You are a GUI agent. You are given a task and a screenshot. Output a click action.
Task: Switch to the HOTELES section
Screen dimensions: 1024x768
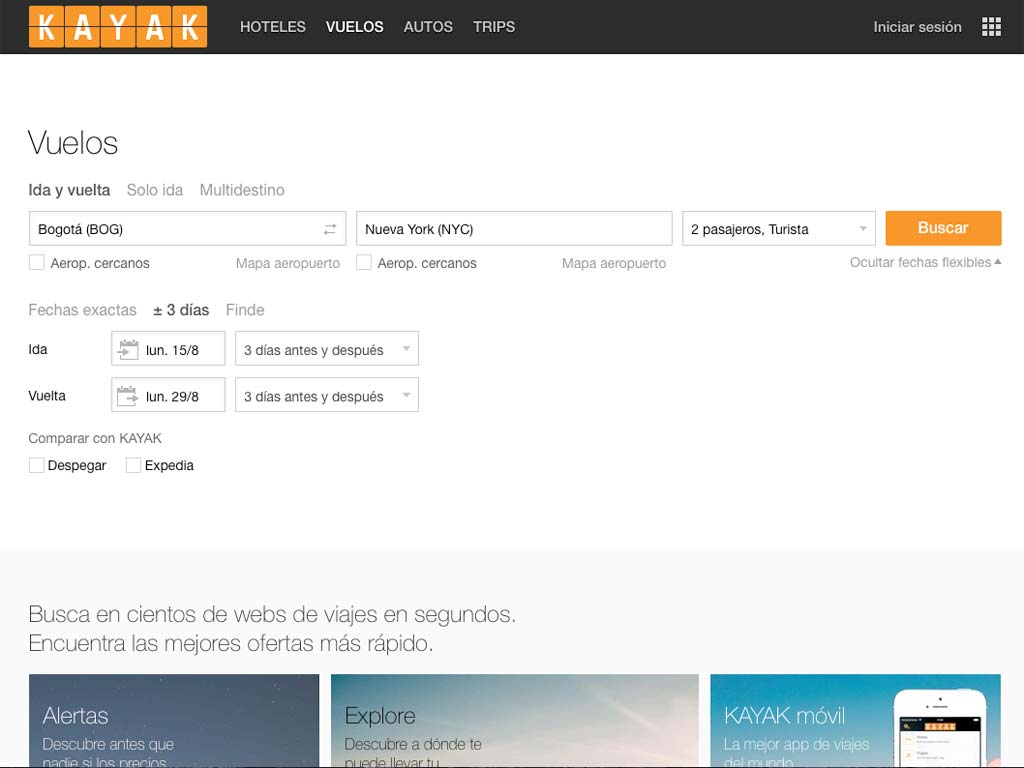(272, 27)
